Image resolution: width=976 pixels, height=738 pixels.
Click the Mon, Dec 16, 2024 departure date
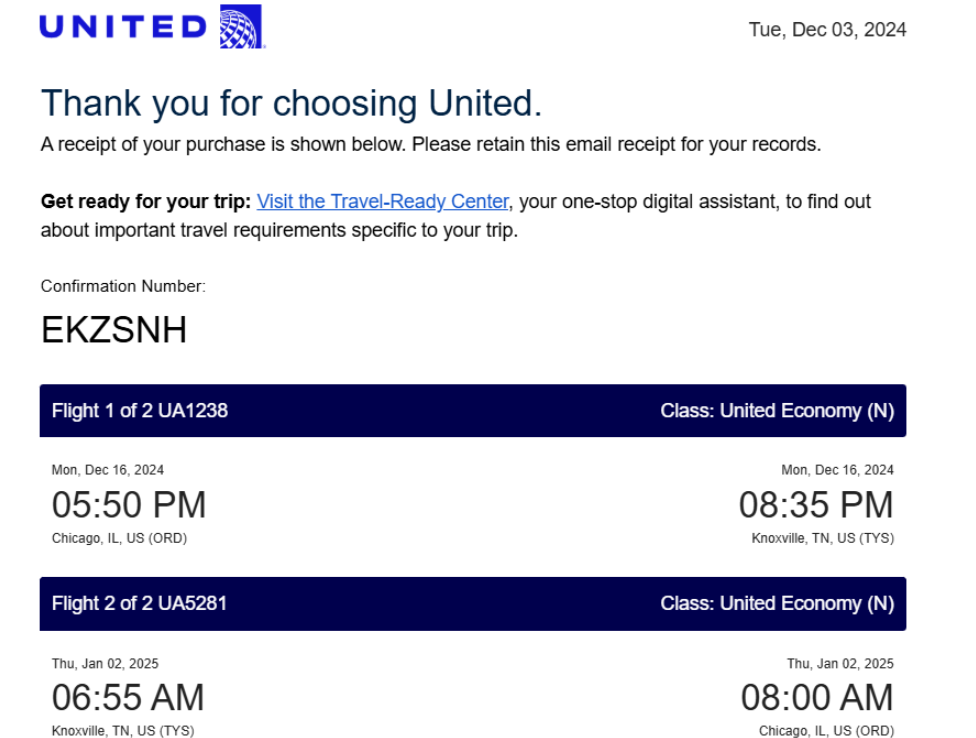(108, 470)
